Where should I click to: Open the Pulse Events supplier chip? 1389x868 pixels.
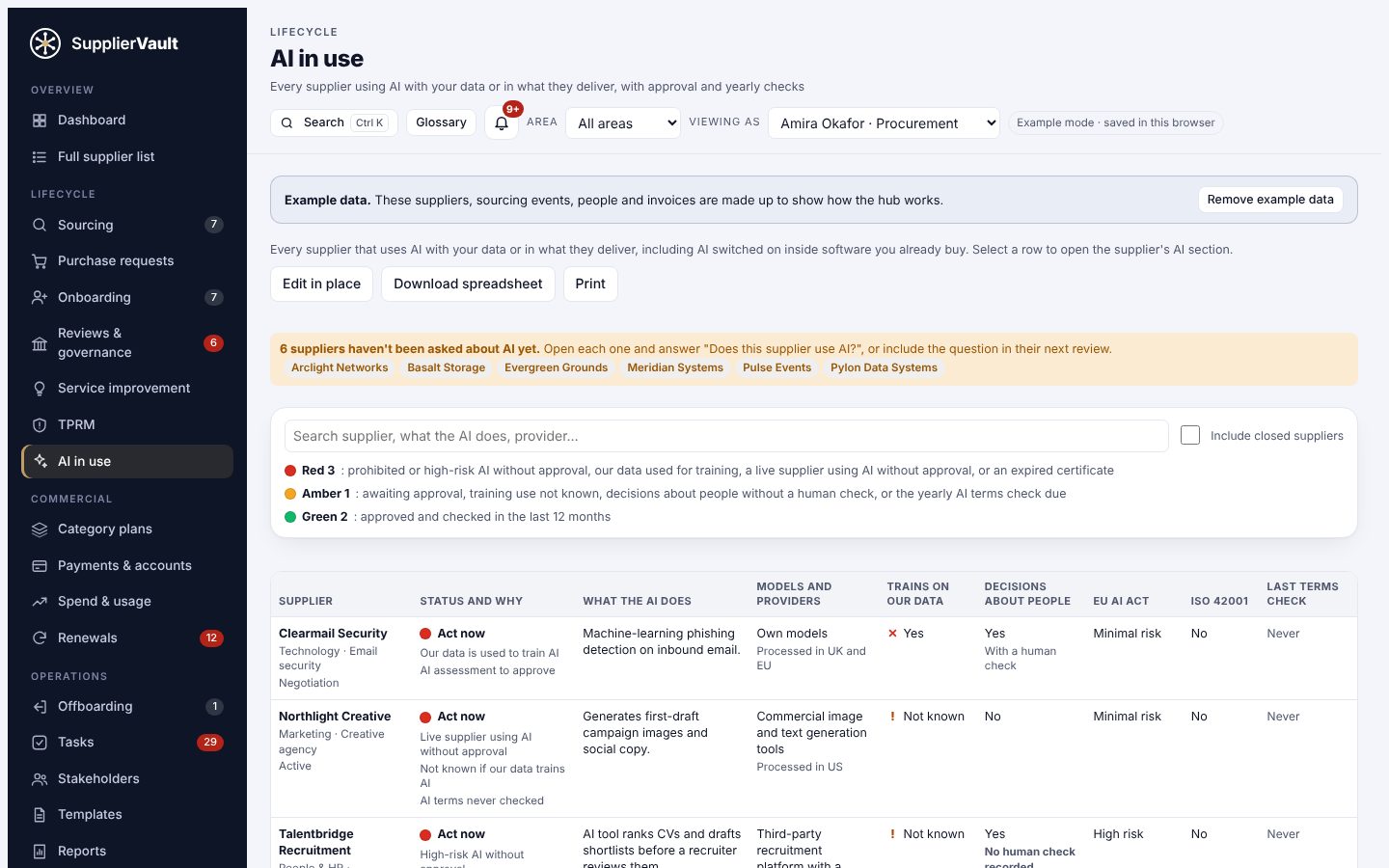coord(777,367)
